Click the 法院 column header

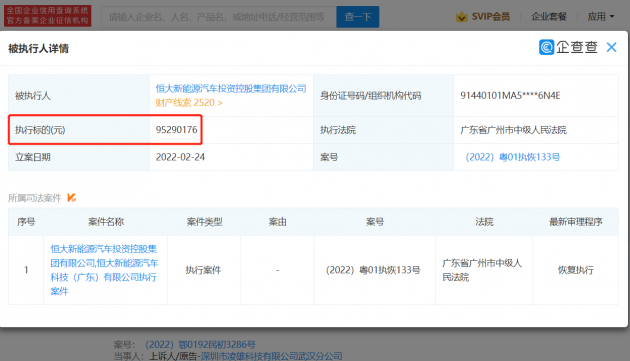pyautogui.click(x=484, y=222)
